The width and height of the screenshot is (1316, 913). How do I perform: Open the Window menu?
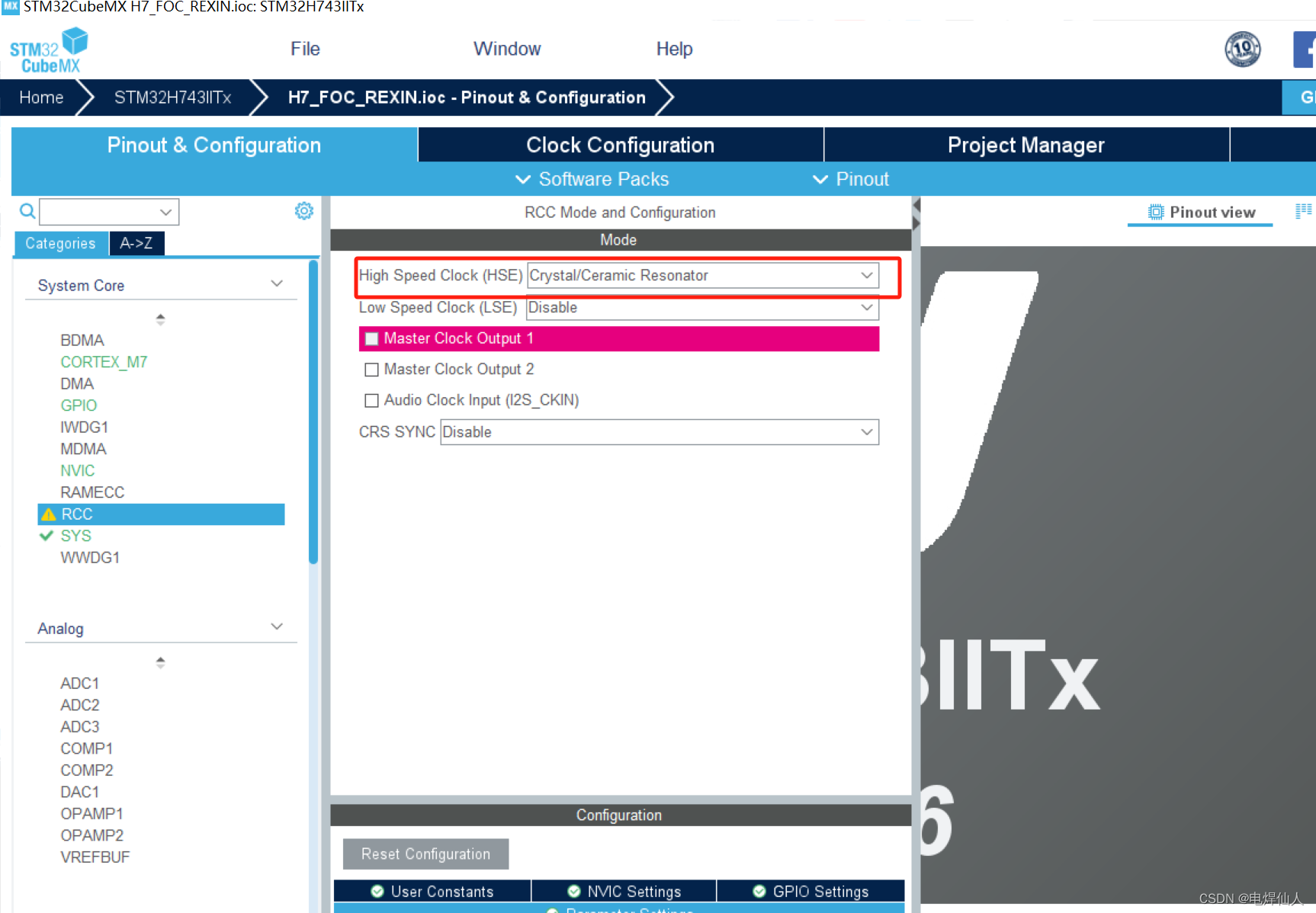coord(507,49)
